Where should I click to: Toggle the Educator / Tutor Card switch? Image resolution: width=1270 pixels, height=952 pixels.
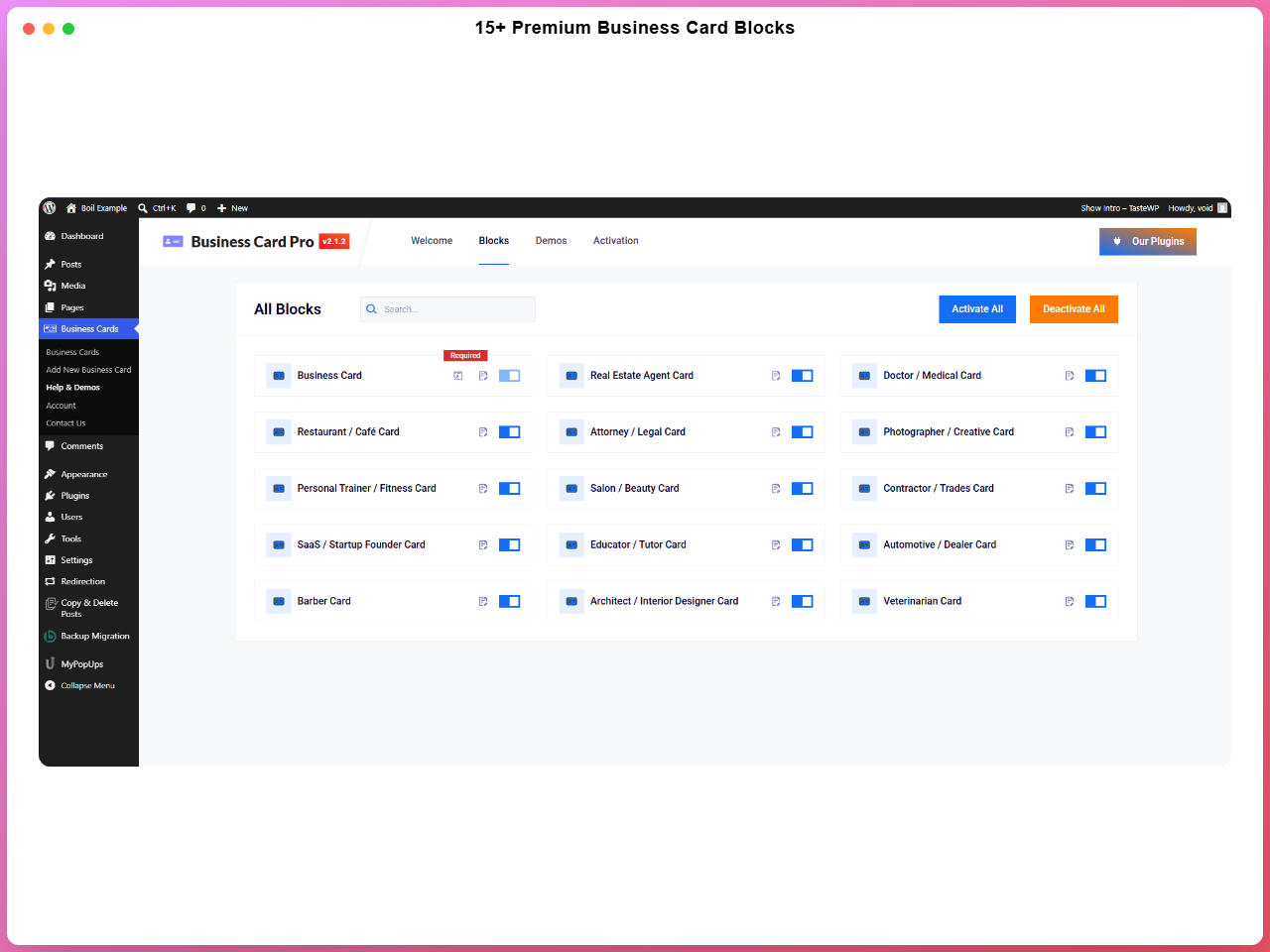pos(803,545)
